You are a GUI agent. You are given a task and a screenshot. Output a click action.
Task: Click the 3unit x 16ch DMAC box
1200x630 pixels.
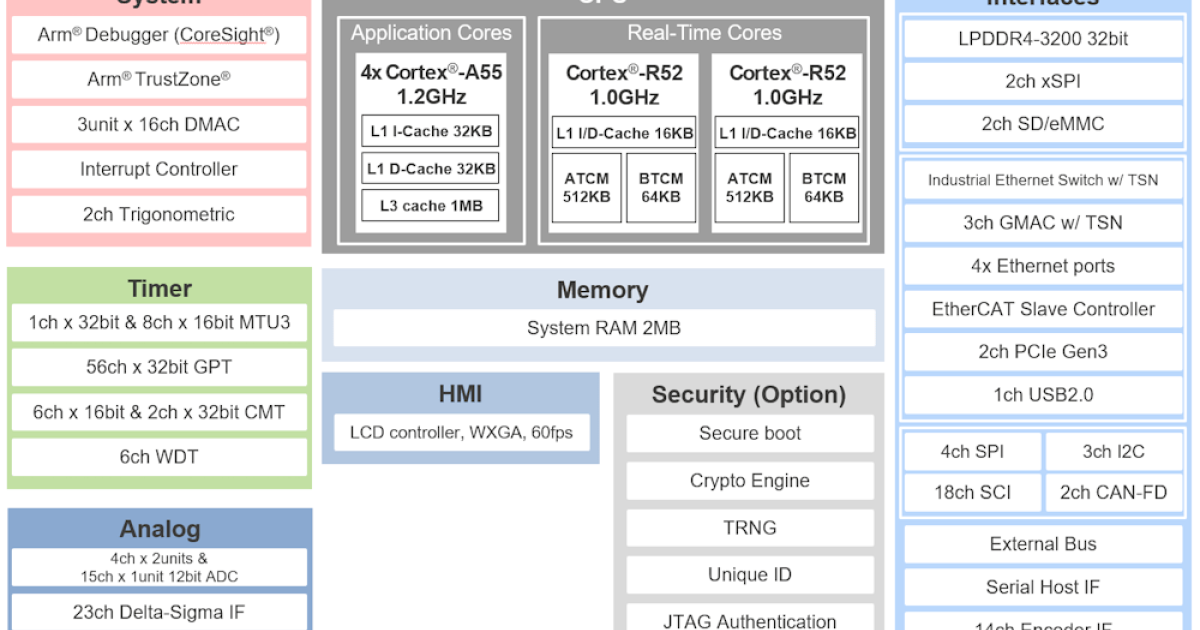pos(158,125)
